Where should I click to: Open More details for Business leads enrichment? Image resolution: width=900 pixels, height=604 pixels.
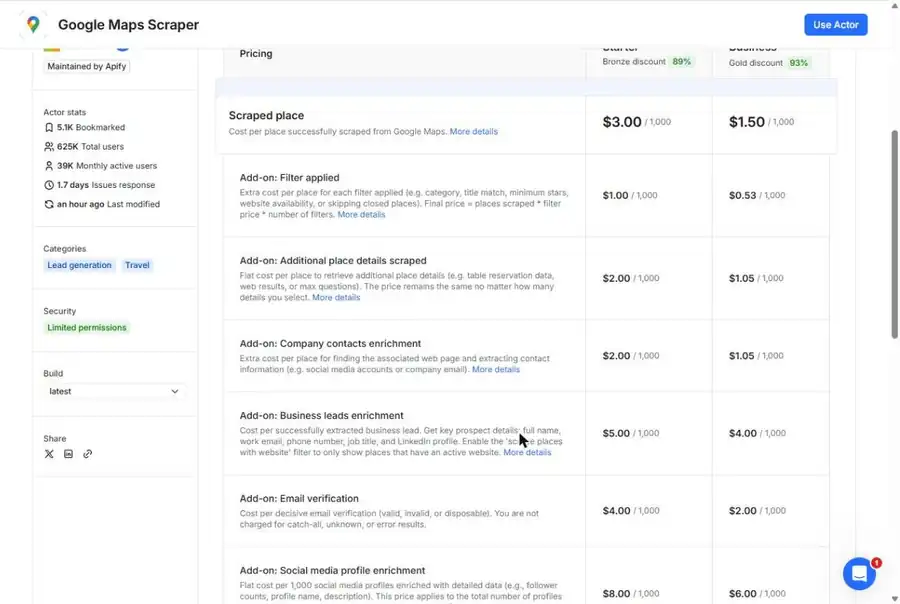coord(527,452)
